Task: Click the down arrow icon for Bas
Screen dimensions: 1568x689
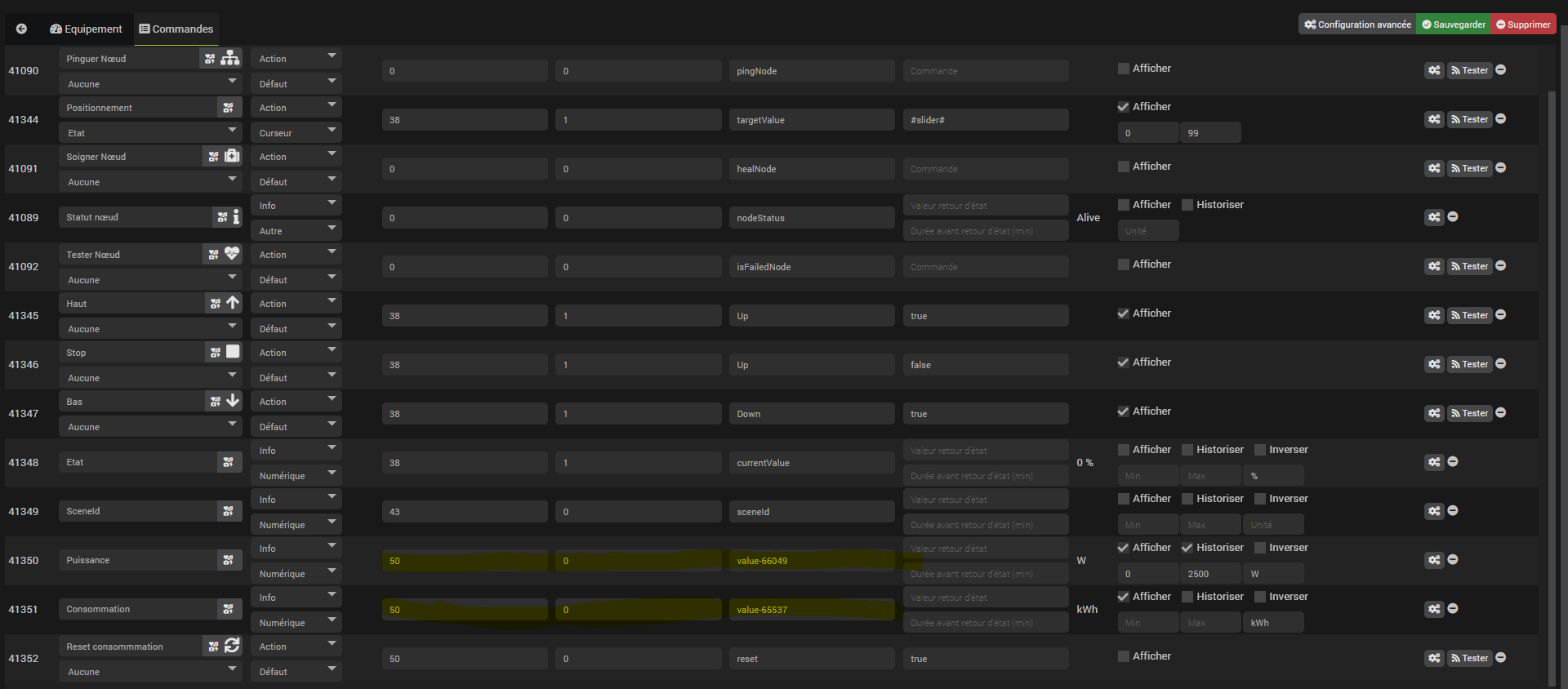Action: click(x=233, y=401)
